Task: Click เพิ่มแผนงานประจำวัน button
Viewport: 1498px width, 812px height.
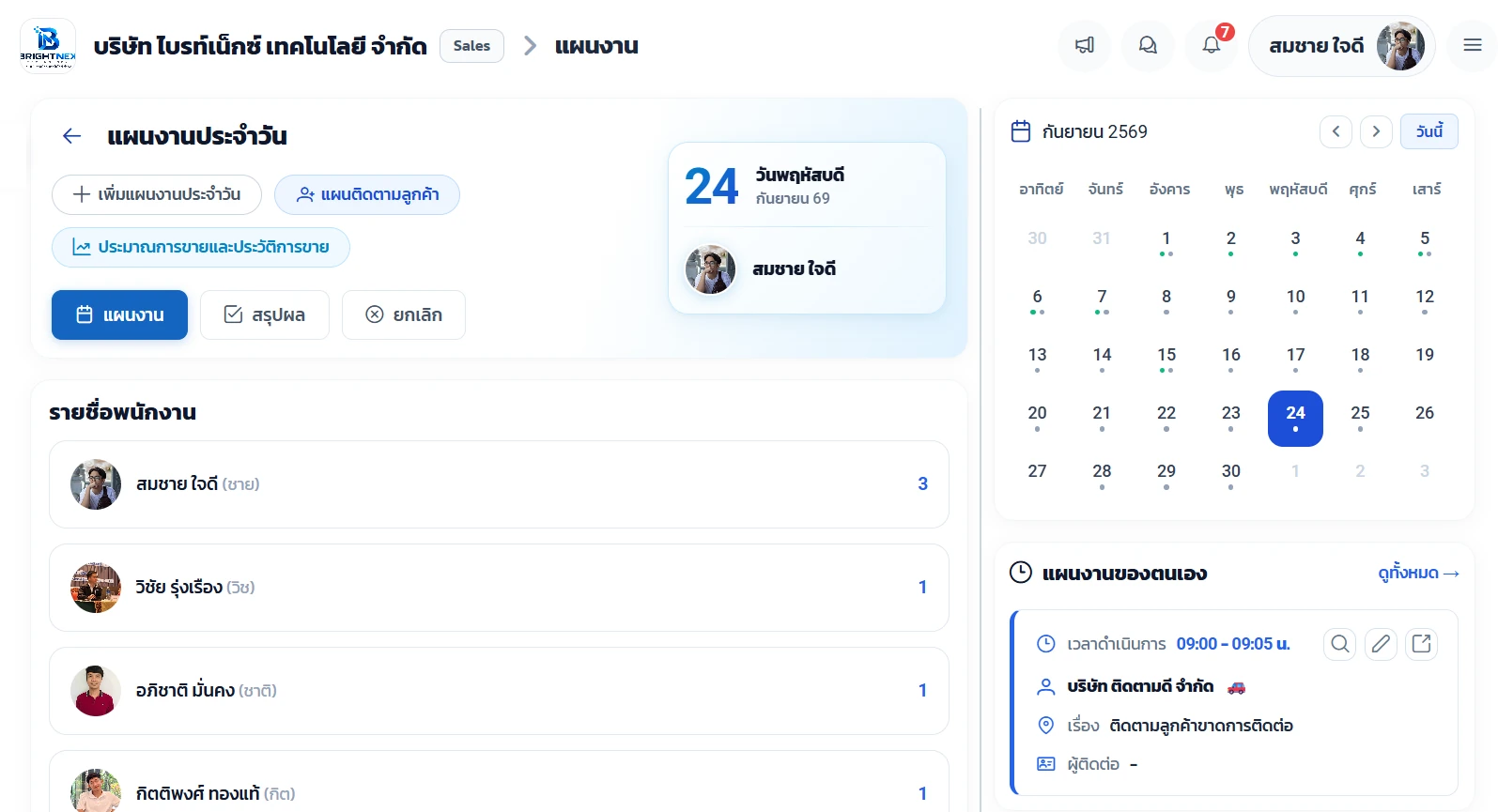Action: 157,194
